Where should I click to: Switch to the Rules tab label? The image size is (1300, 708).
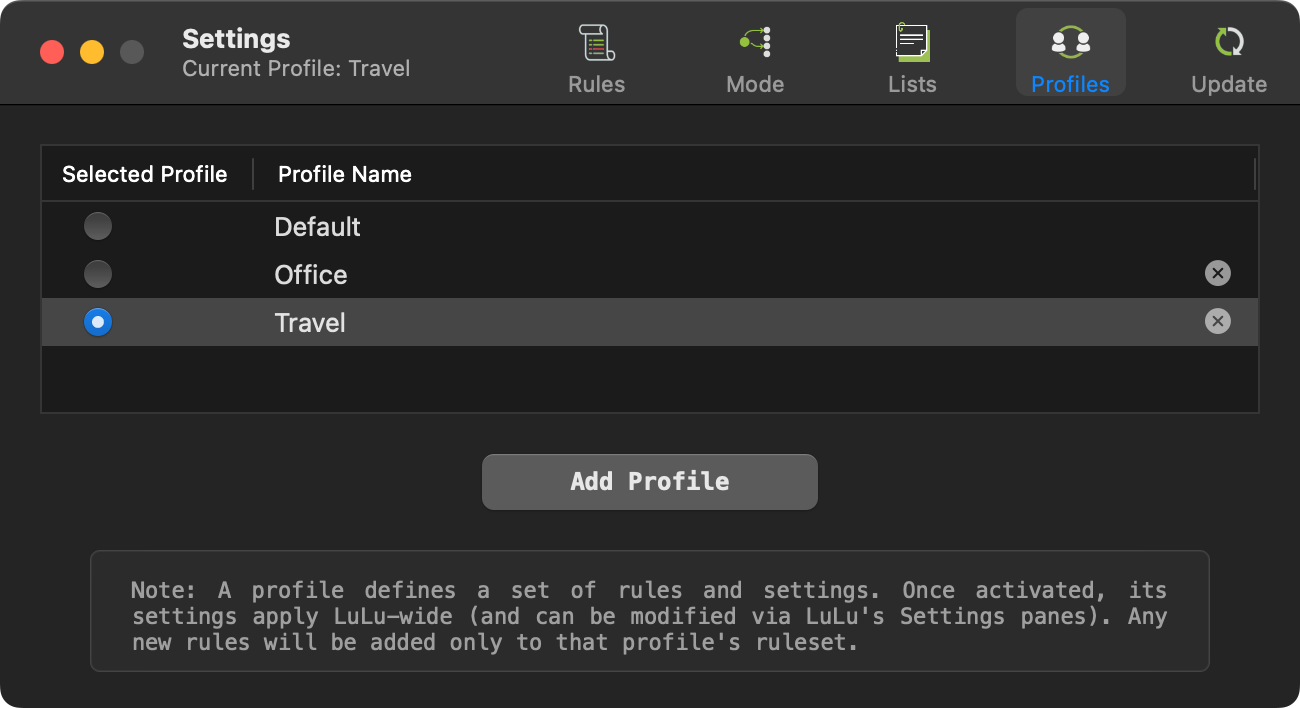597,84
